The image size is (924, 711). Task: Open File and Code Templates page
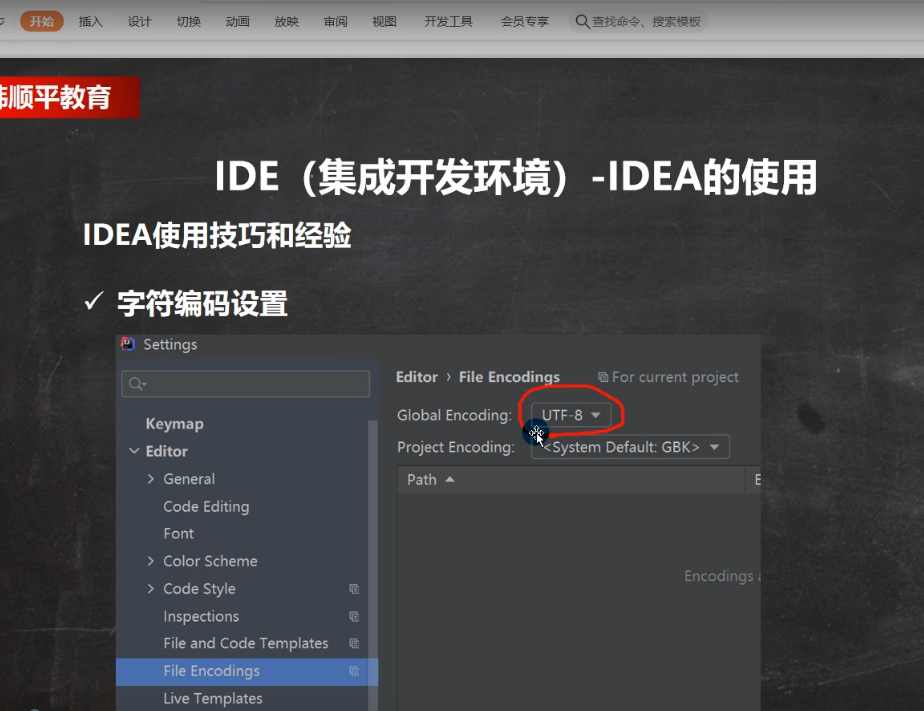click(246, 643)
